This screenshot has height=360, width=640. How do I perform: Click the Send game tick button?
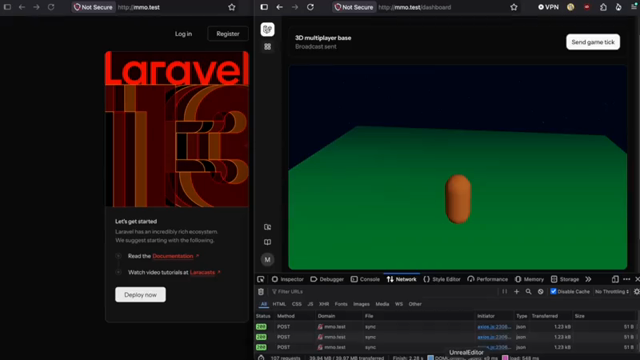point(593,42)
